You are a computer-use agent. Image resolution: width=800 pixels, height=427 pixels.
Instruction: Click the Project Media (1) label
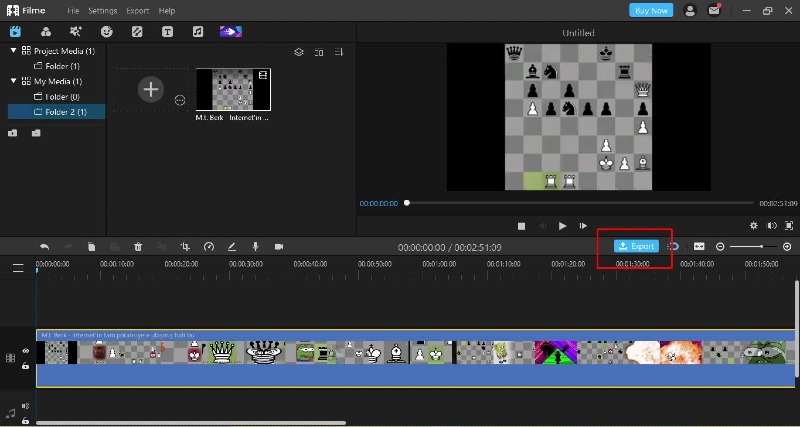(64, 51)
